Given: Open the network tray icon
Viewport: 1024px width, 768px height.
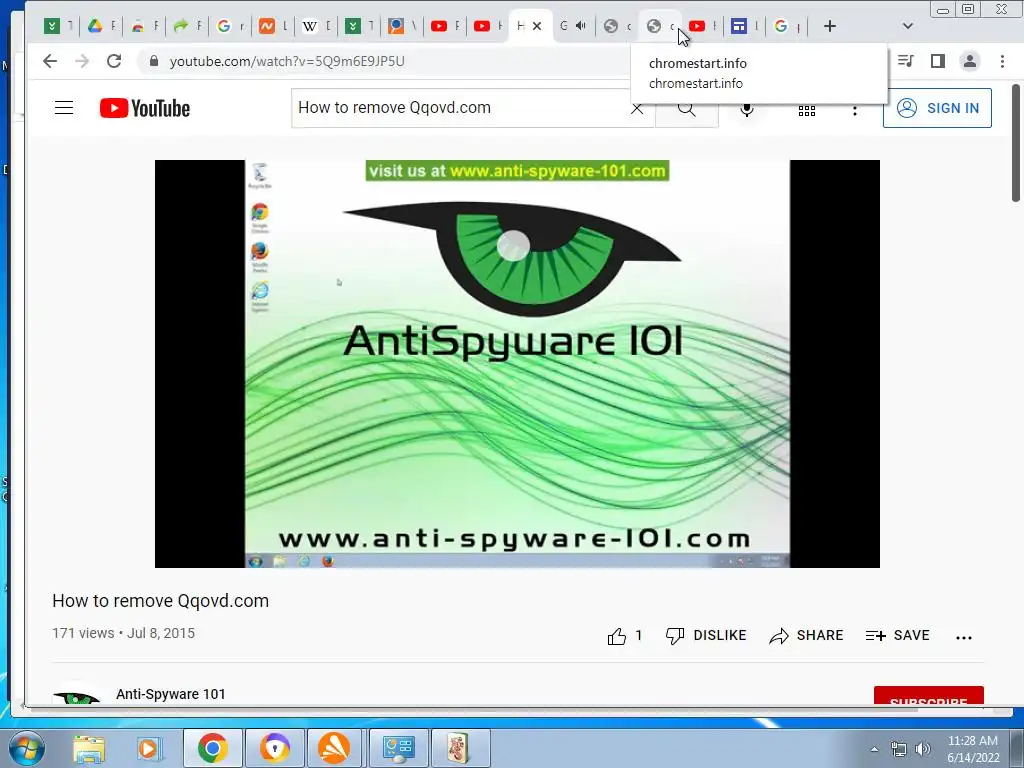Looking at the screenshot, I should (x=899, y=749).
